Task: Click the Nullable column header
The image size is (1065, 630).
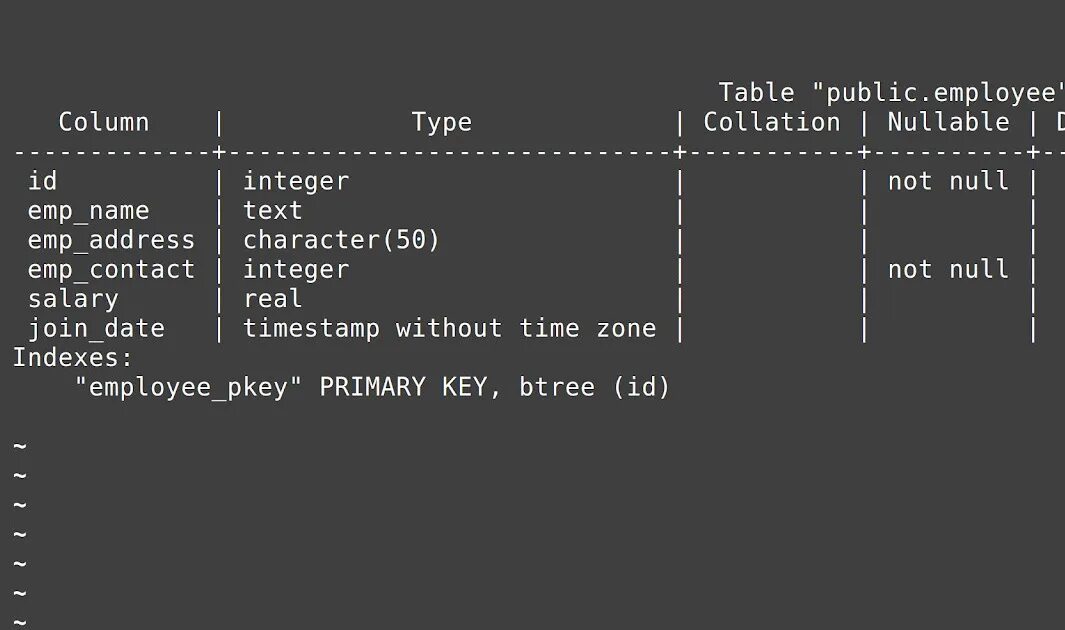Action: pos(948,122)
